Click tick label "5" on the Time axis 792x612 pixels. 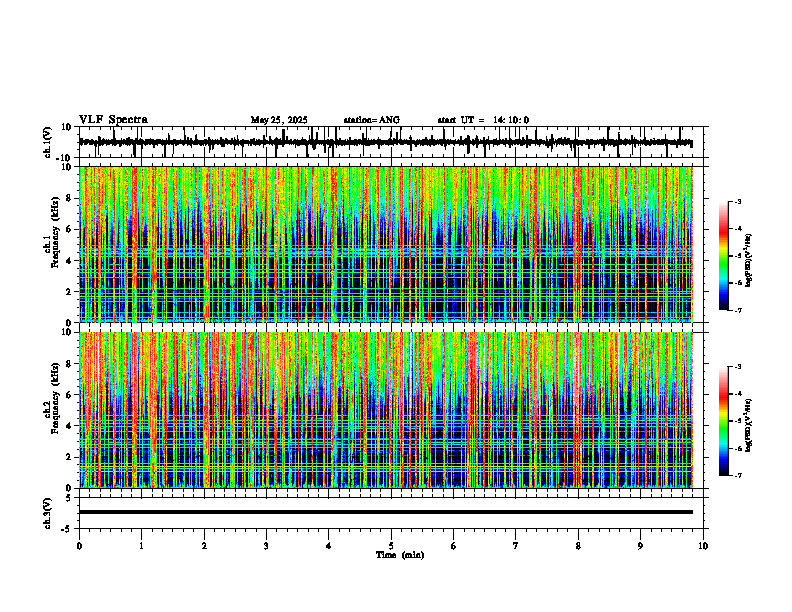coord(391,546)
